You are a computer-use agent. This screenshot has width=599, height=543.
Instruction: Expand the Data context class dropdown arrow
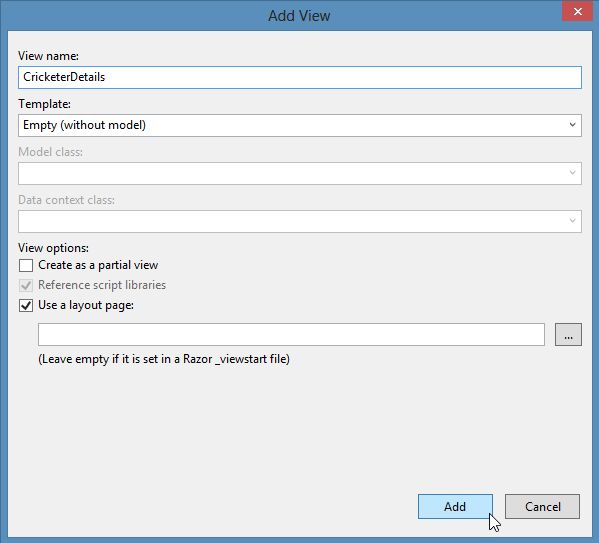(x=572, y=220)
